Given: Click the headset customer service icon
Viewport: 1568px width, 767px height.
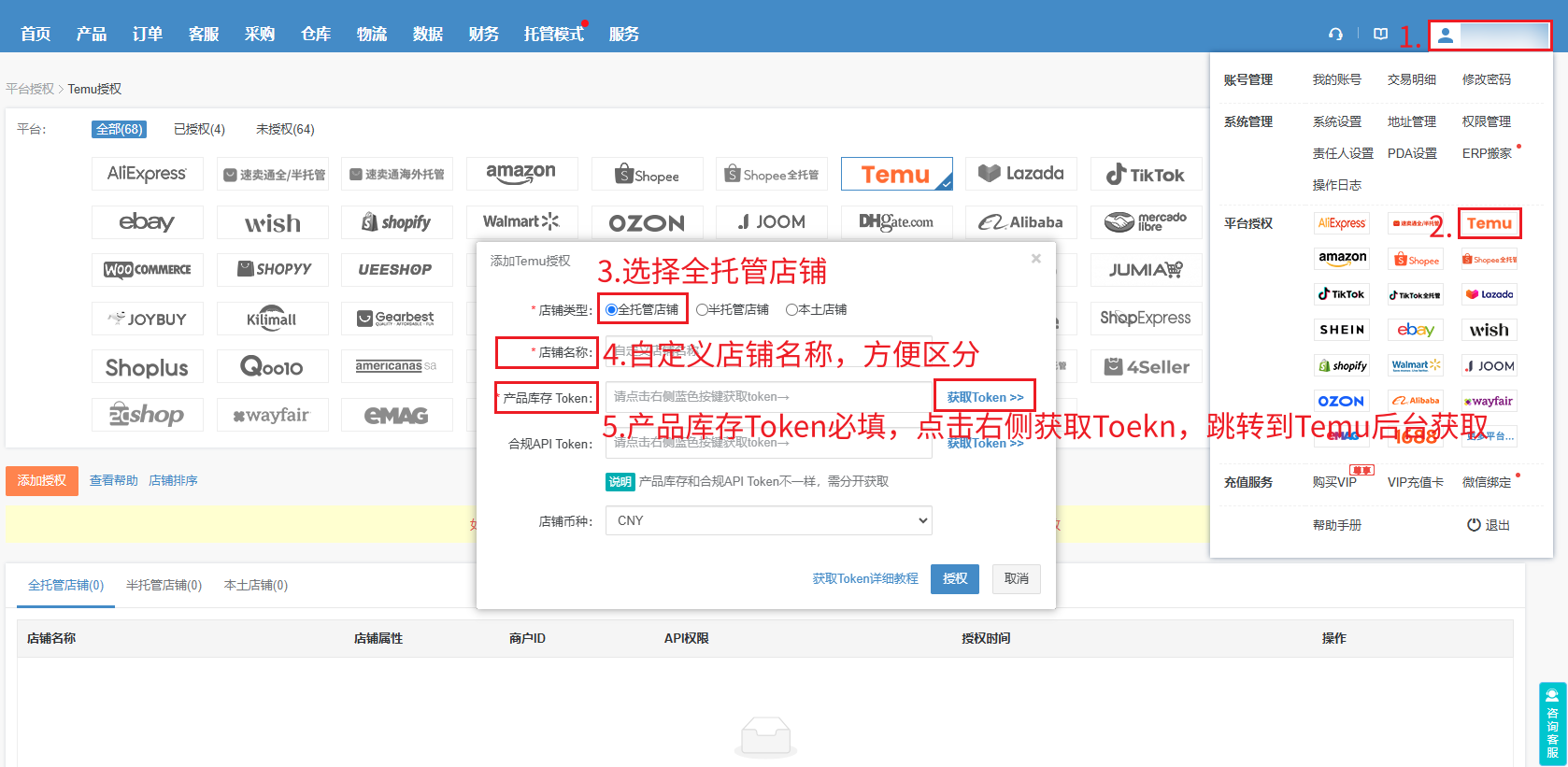Looking at the screenshot, I should coord(1335,34).
